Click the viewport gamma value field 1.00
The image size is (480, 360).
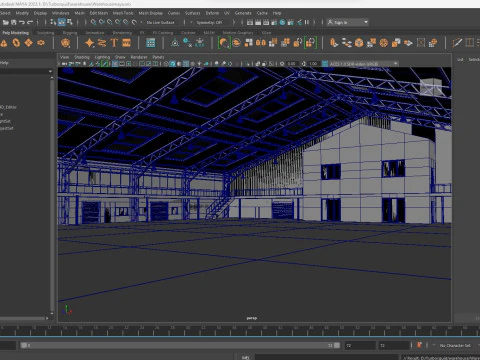pyautogui.click(x=313, y=63)
